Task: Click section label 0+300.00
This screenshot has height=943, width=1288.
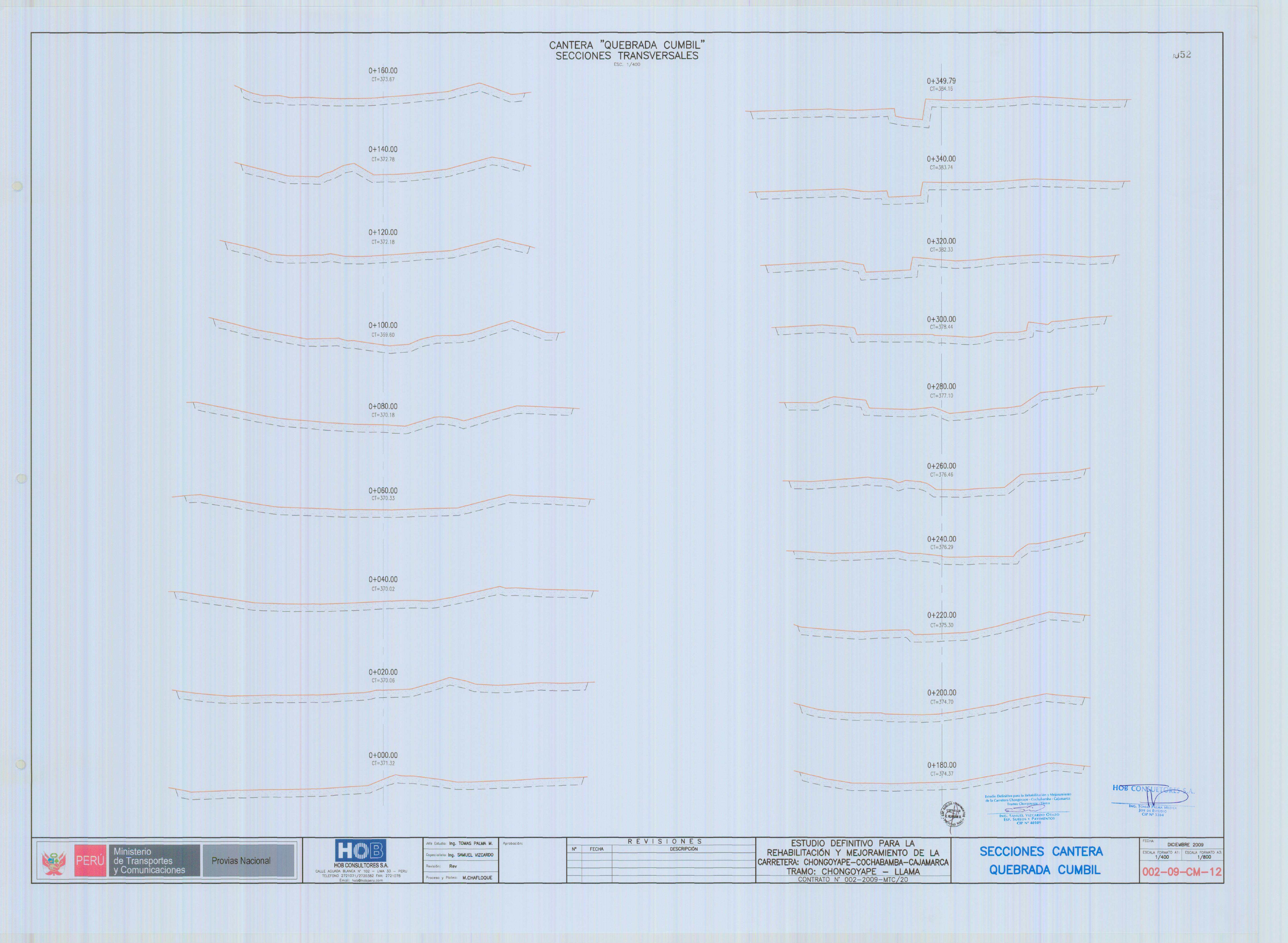Action: point(941,320)
